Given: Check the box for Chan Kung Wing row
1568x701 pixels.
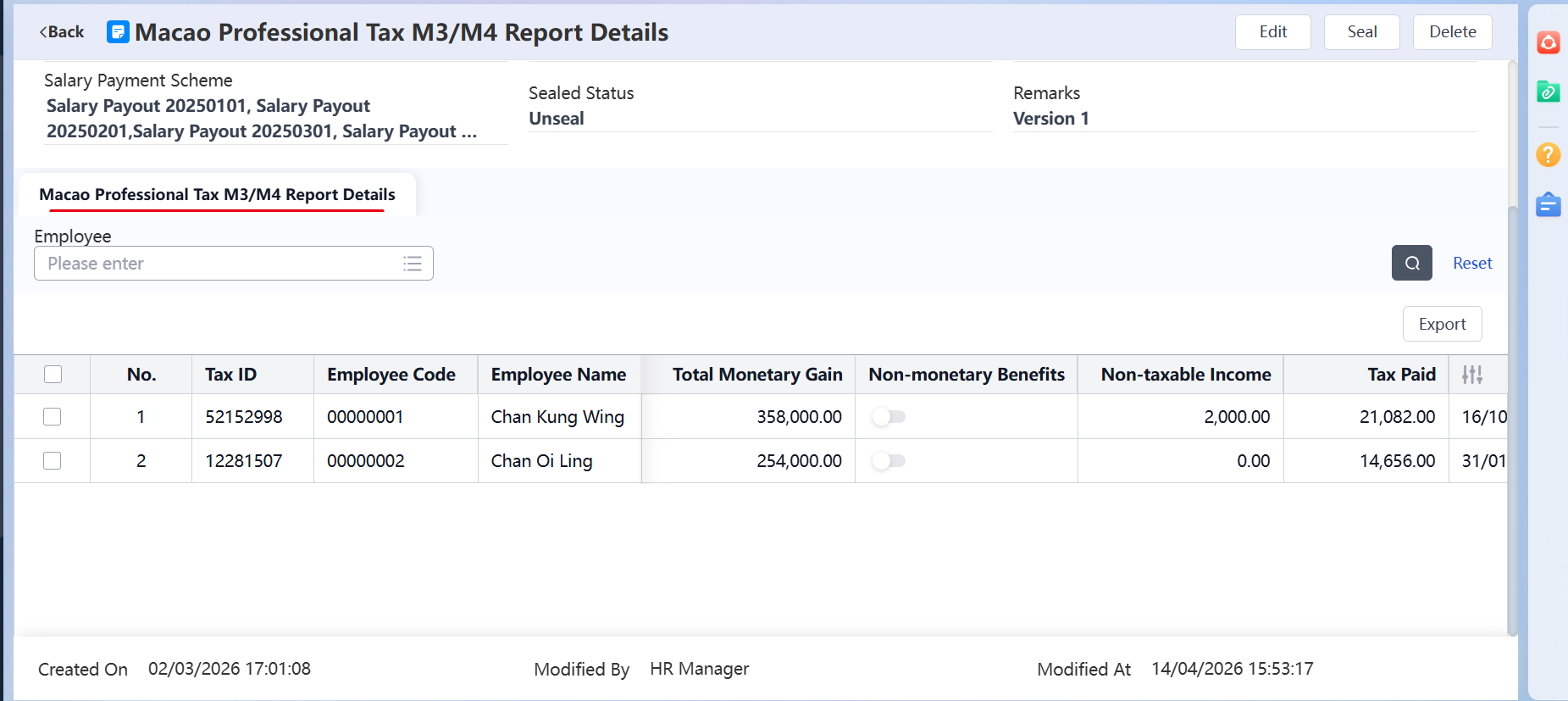Looking at the screenshot, I should click(53, 417).
